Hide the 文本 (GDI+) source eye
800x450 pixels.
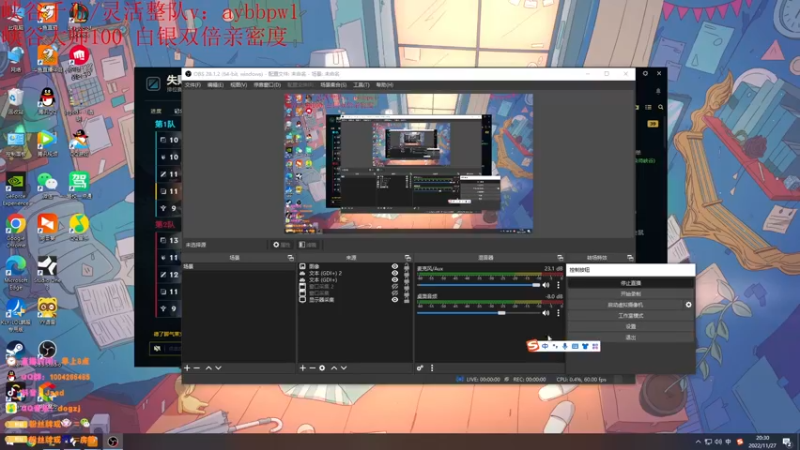click(x=394, y=280)
